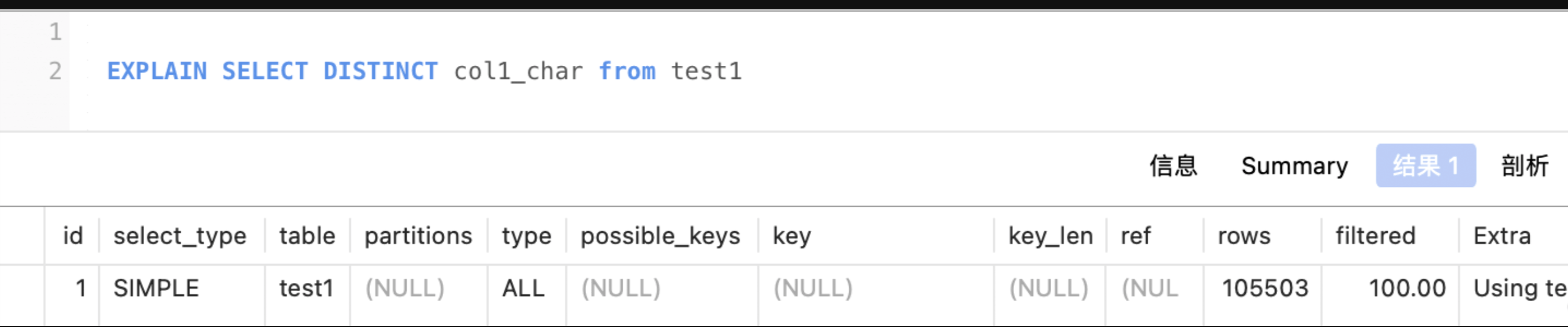Click the select_type column header

(x=180, y=236)
